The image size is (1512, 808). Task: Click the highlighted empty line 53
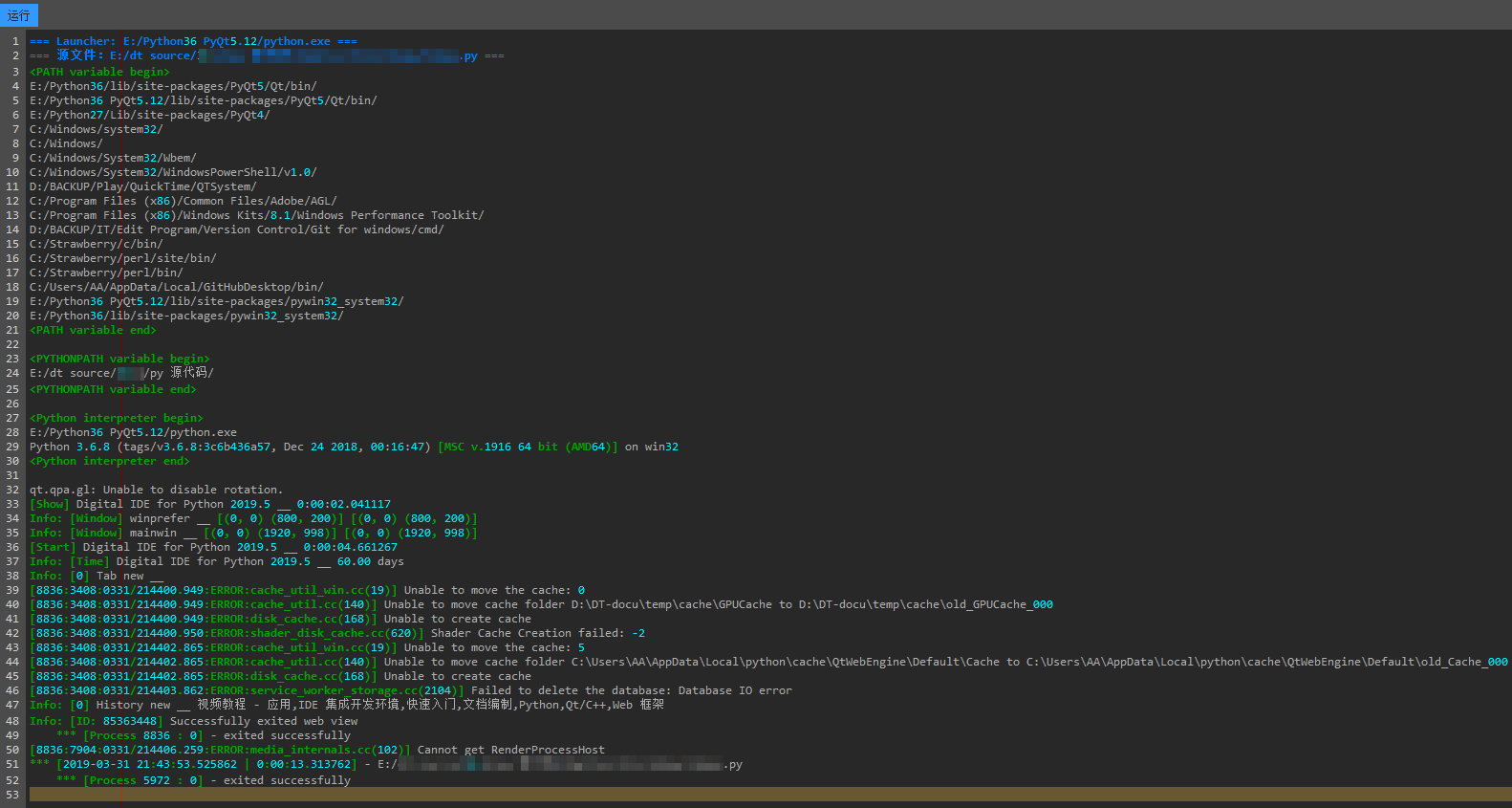(770, 795)
